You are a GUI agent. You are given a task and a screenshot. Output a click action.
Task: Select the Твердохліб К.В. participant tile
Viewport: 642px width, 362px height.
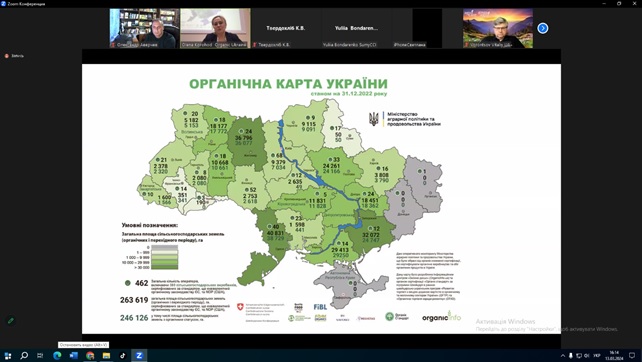(285, 28)
